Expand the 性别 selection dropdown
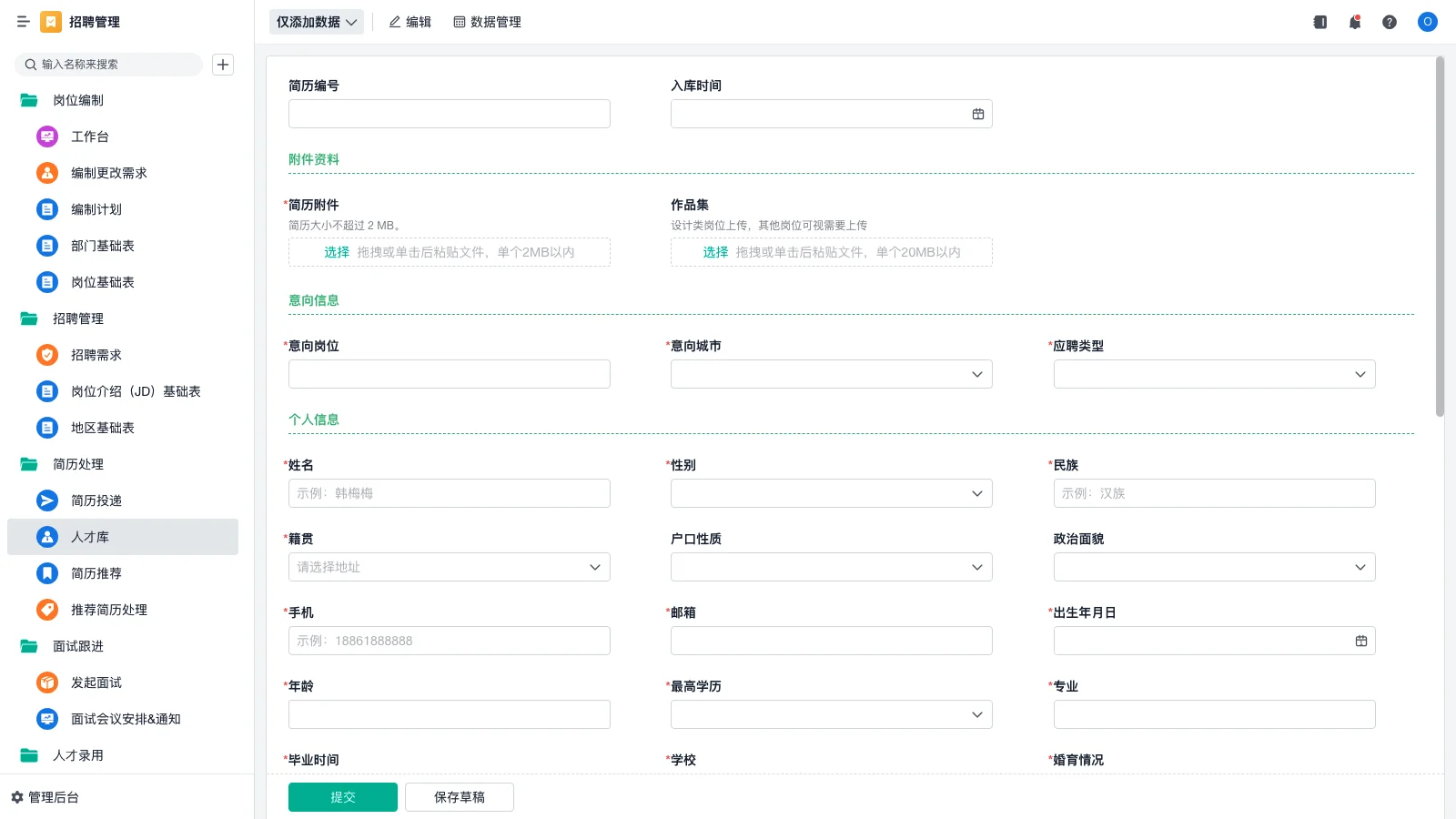Image resolution: width=1456 pixels, height=819 pixels. point(976,493)
